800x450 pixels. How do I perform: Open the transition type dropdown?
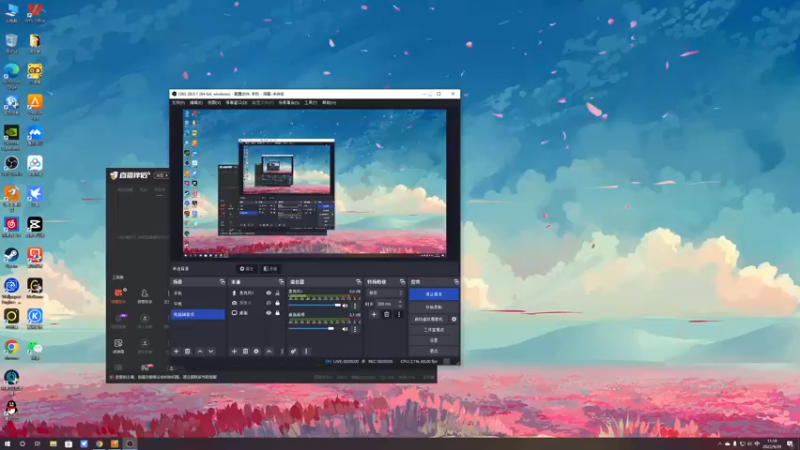(x=385, y=293)
